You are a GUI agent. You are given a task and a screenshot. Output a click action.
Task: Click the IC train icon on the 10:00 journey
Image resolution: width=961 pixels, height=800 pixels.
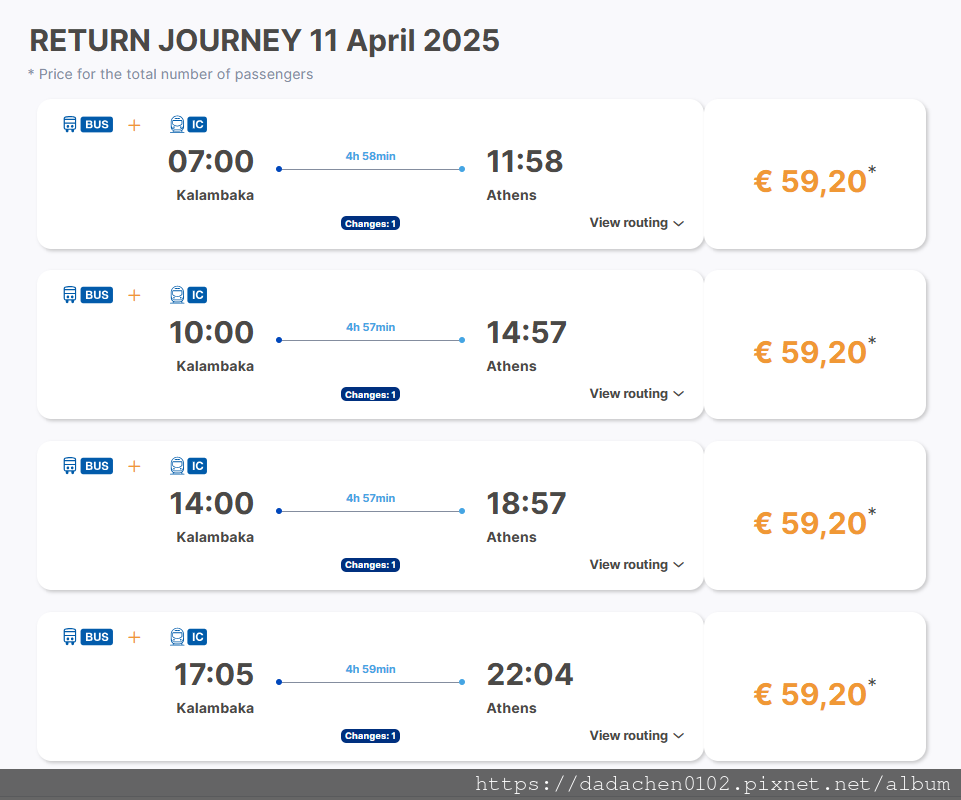[x=188, y=295]
